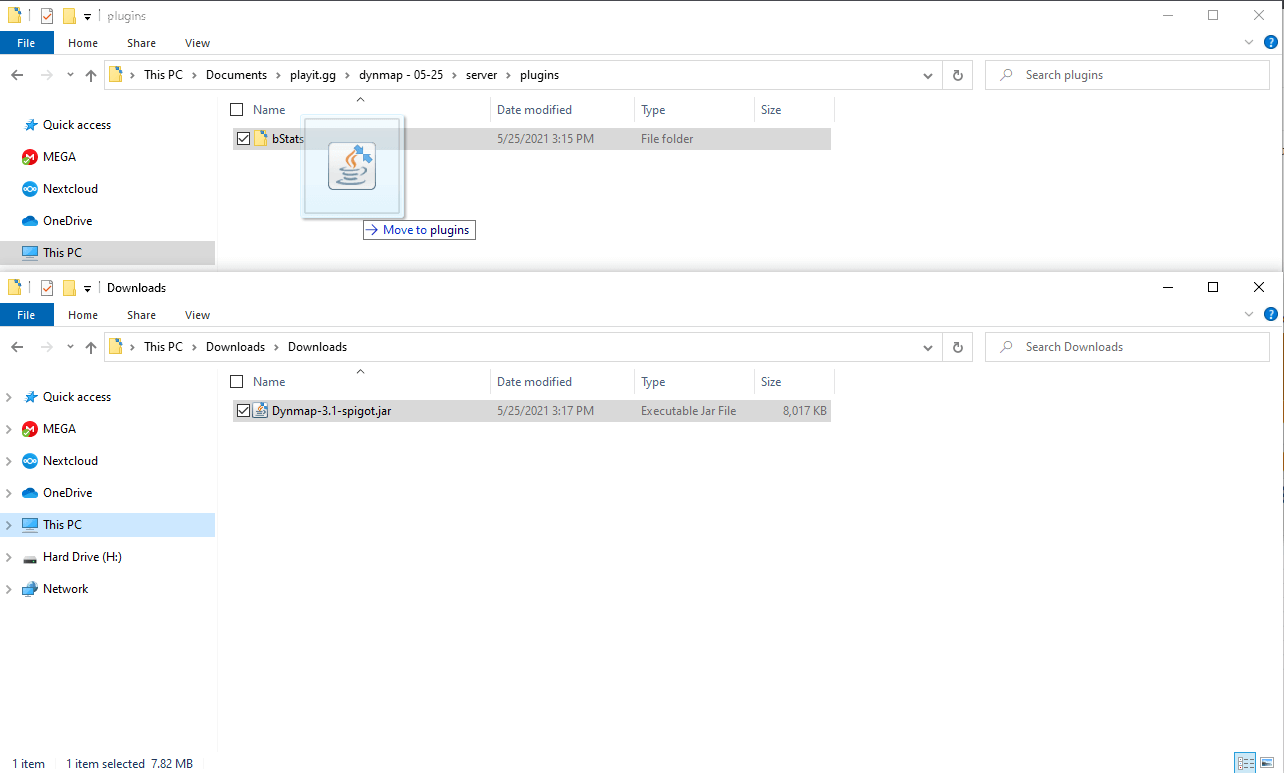Open the address bar history dropdown in plugins
This screenshot has width=1284, height=773.
click(x=928, y=75)
